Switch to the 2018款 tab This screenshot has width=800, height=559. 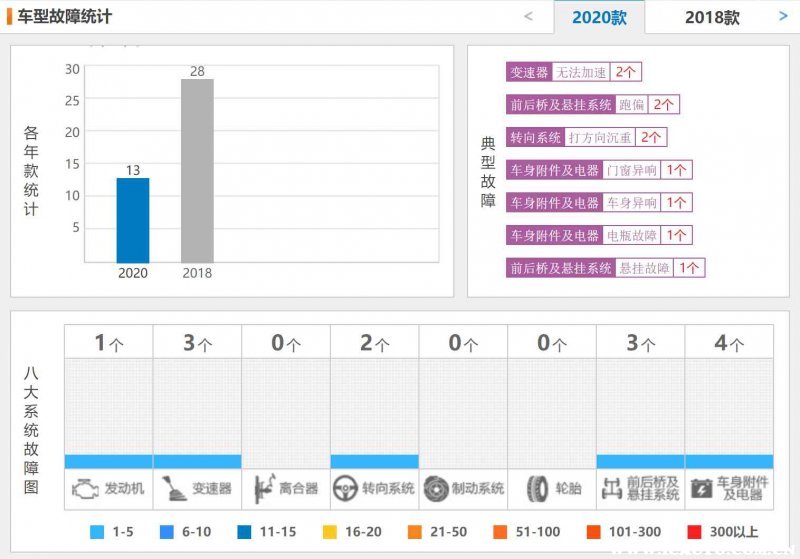[x=712, y=17]
